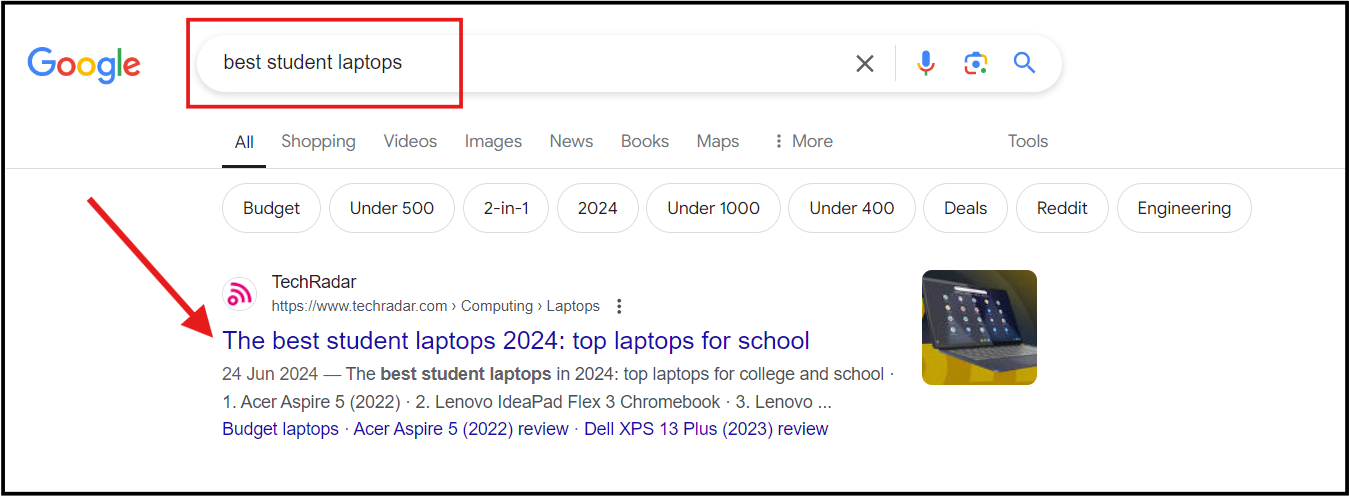The height and width of the screenshot is (496, 1349).
Task: Start voice search with microphone icon
Action: 926,64
